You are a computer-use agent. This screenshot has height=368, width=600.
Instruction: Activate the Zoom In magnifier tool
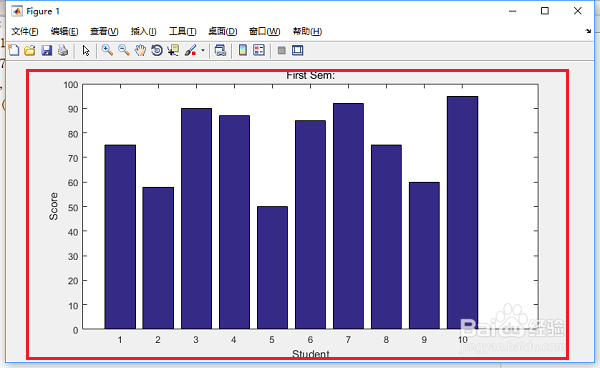pyautogui.click(x=107, y=50)
